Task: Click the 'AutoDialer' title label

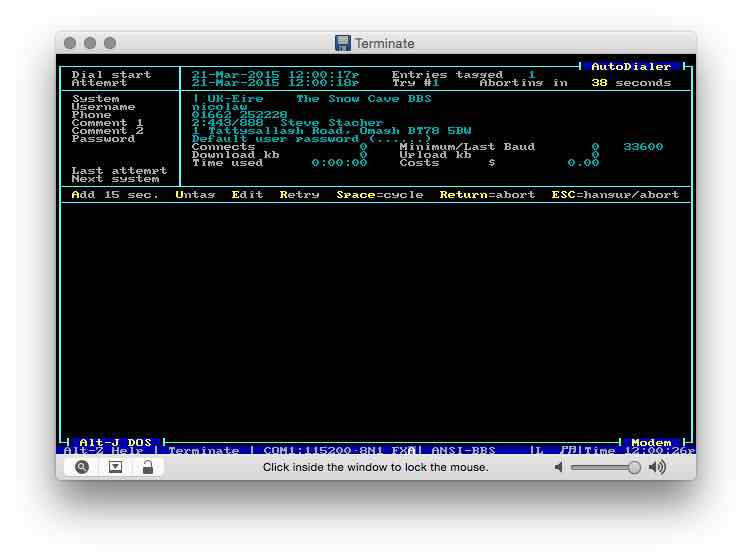Action: point(631,67)
